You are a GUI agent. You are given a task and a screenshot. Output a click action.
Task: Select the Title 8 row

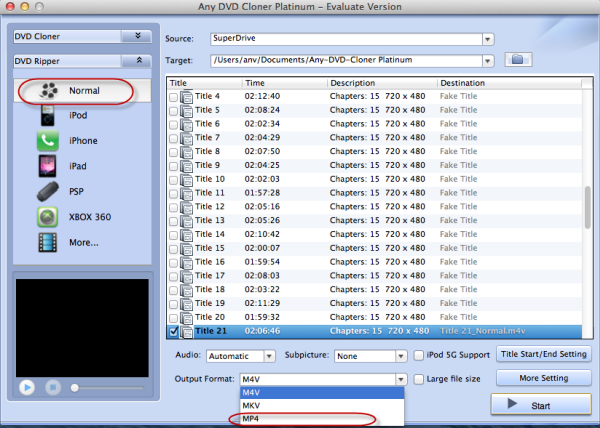coord(375,152)
